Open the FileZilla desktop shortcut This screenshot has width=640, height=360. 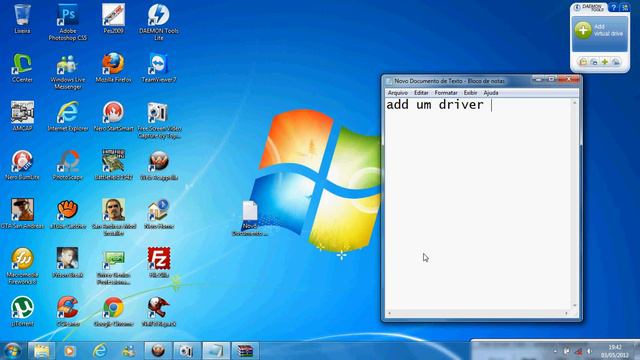tap(159, 263)
